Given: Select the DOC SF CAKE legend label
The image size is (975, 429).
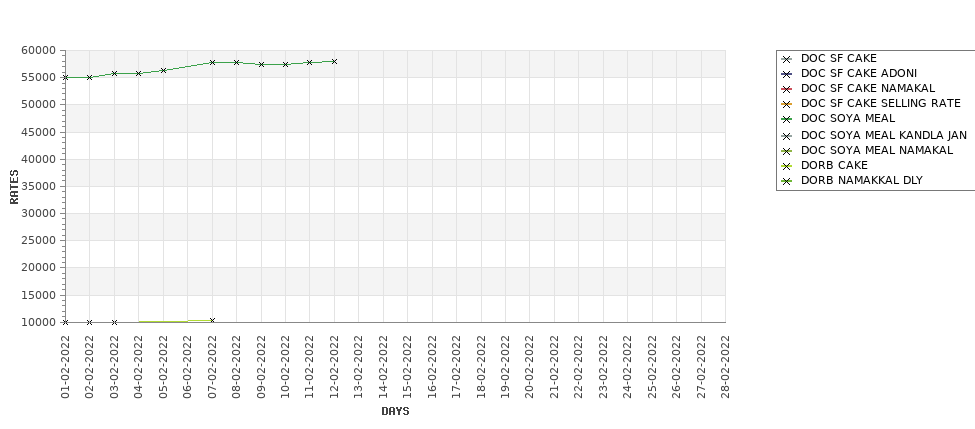Looking at the screenshot, I should (838, 58).
